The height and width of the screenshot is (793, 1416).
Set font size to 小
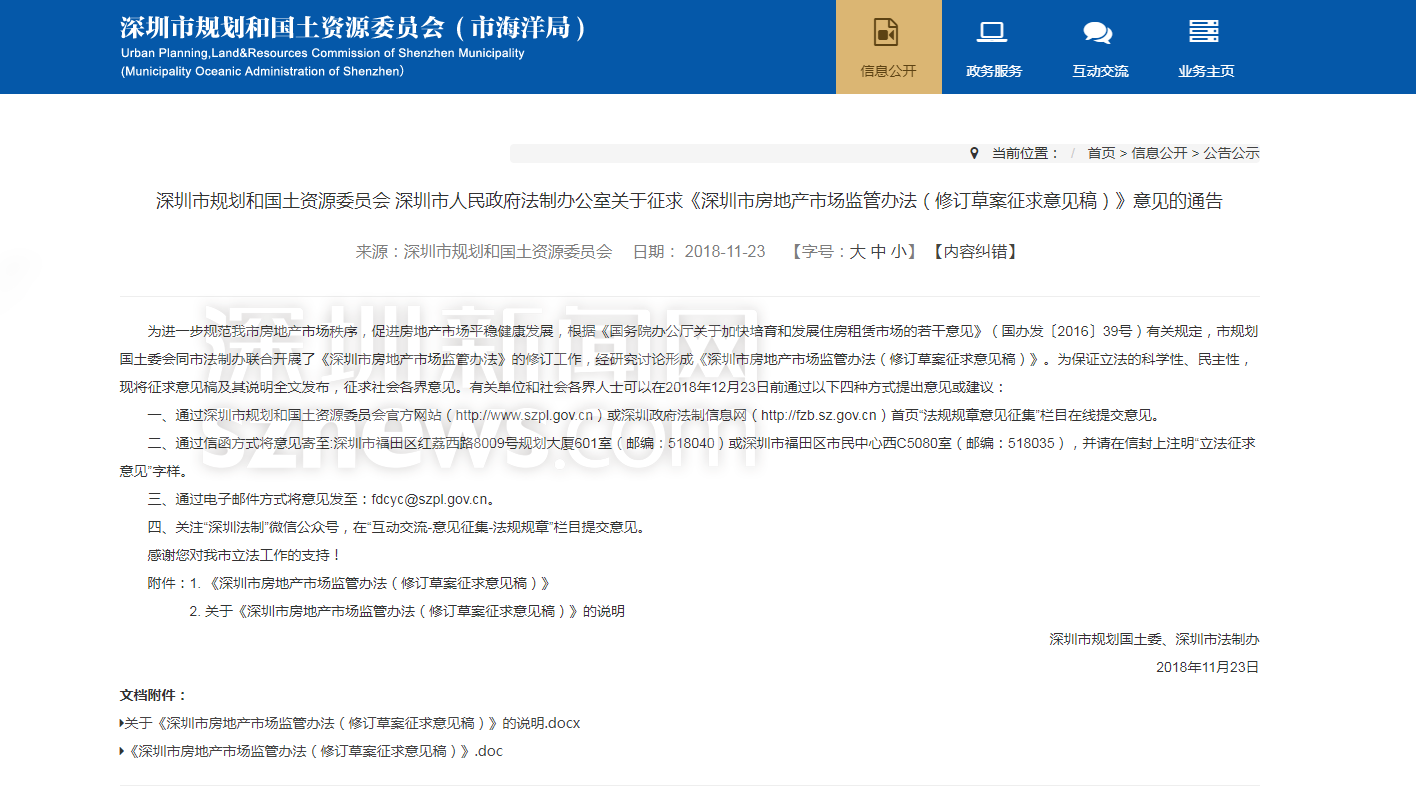(899, 252)
